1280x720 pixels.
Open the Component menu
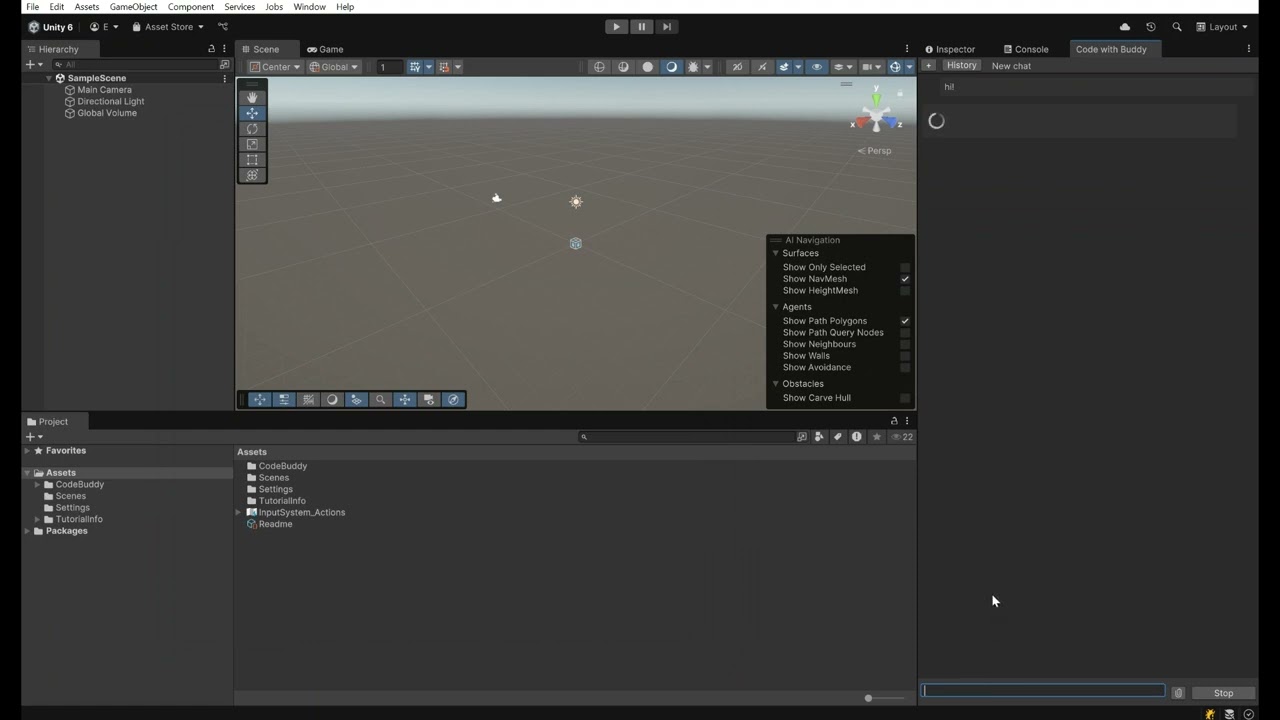point(190,7)
